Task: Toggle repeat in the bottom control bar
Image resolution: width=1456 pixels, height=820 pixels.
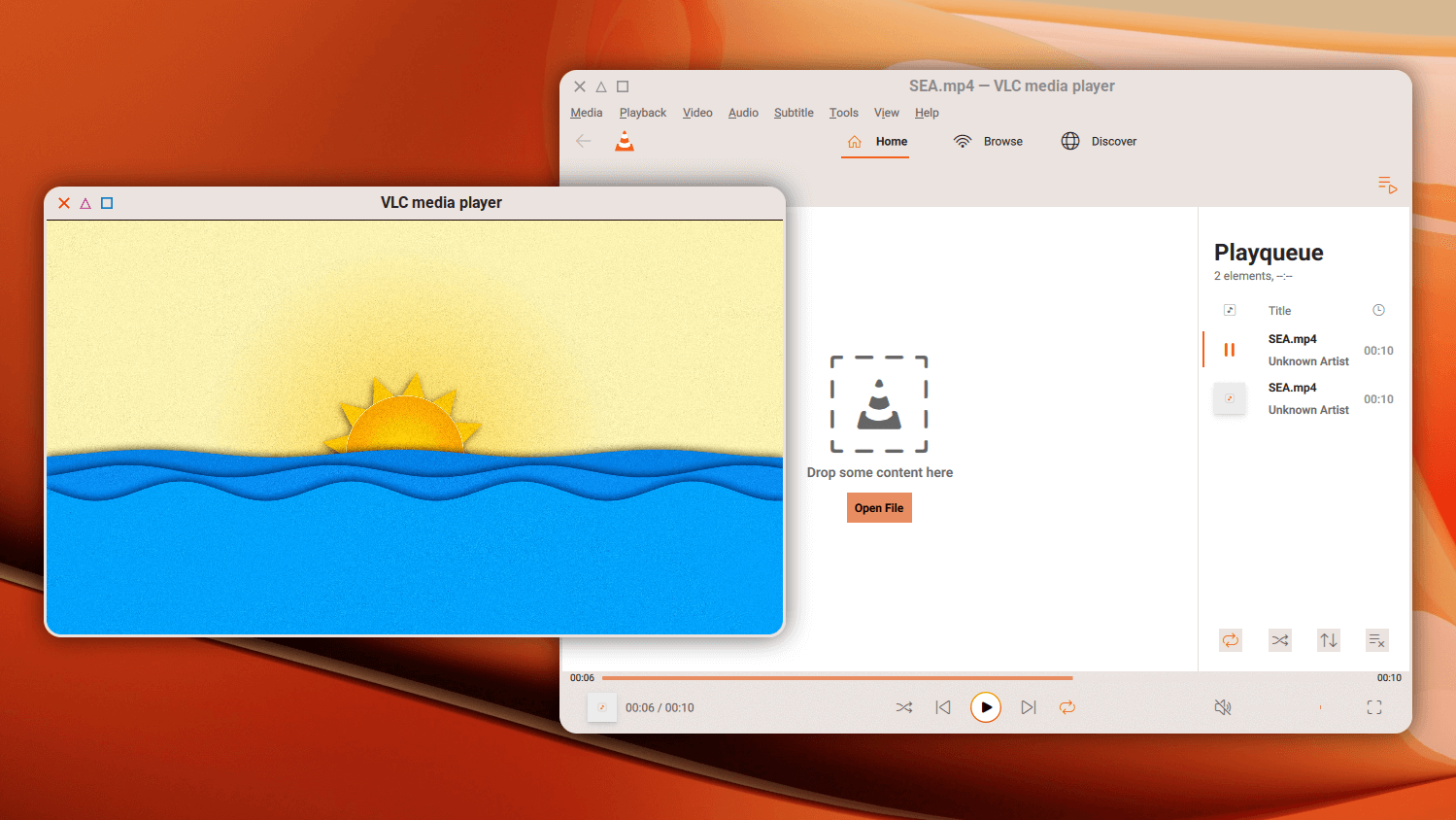Action: pos(1067,707)
